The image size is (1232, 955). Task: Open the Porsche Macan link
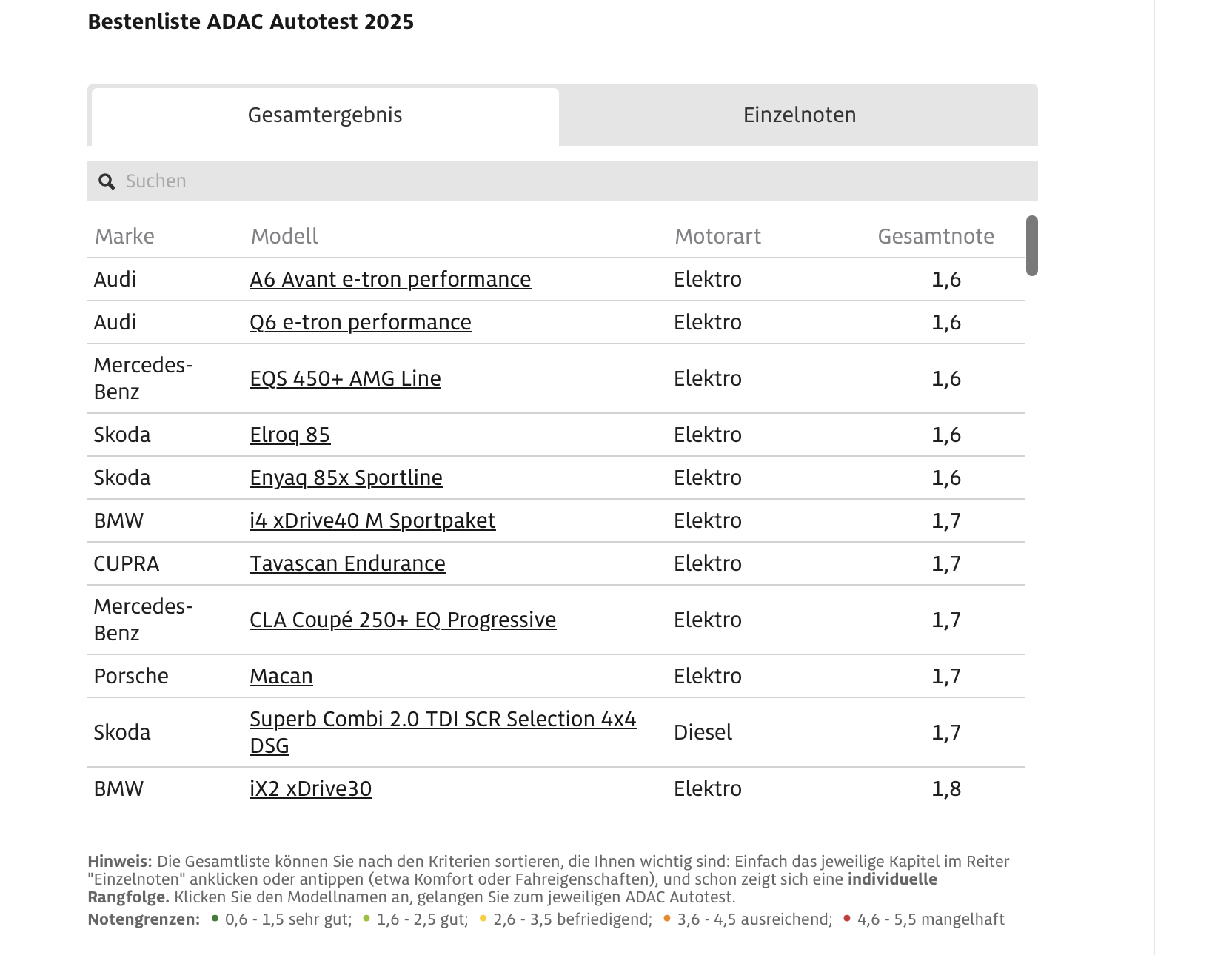281,677
